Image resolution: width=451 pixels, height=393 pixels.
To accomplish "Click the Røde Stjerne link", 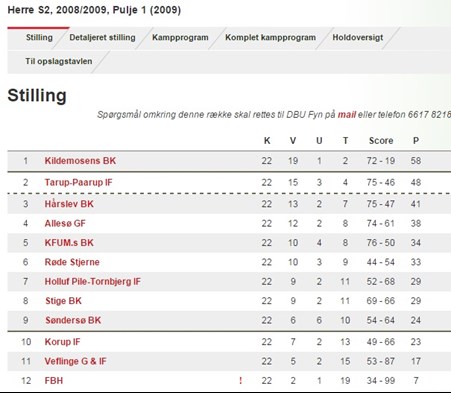I will point(72,262).
